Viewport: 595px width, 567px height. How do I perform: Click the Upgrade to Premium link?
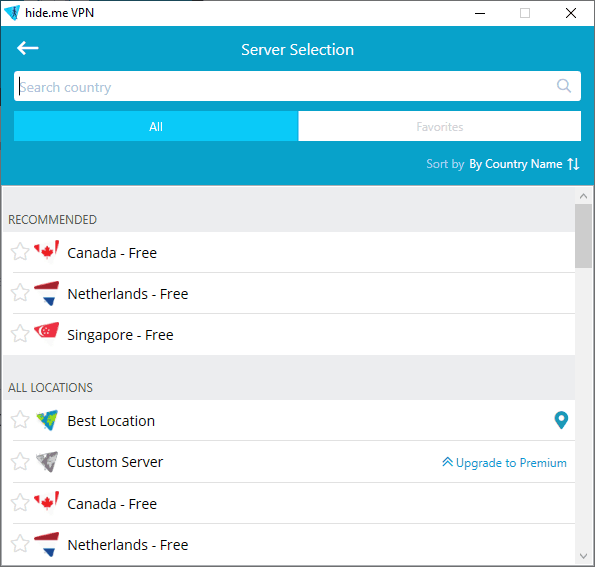point(504,463)
